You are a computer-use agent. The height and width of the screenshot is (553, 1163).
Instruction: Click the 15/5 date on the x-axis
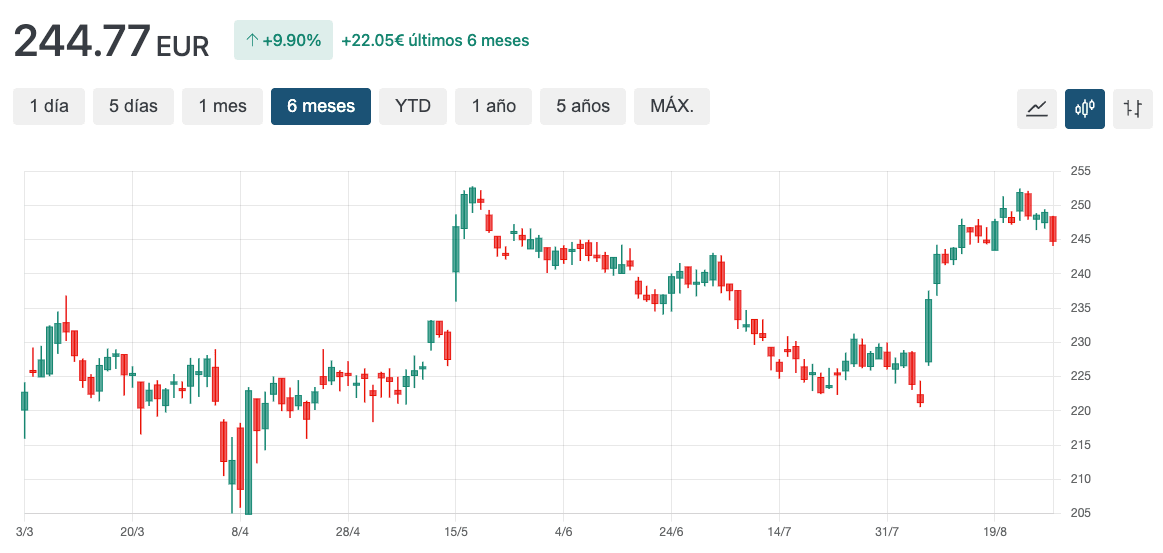click(x=456, y=531)
